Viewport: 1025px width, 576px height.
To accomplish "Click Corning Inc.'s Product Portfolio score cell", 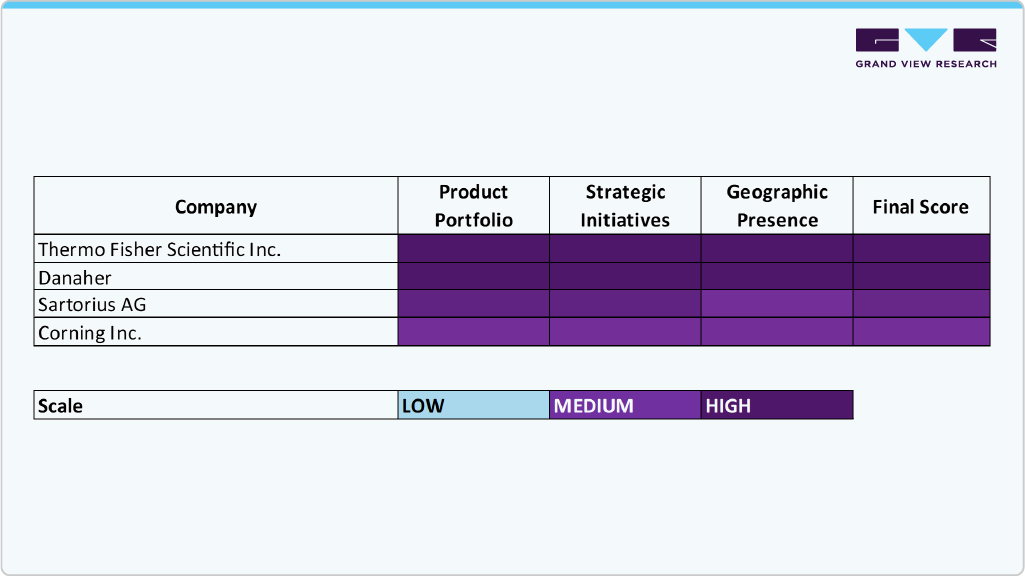I will point(474,332).
